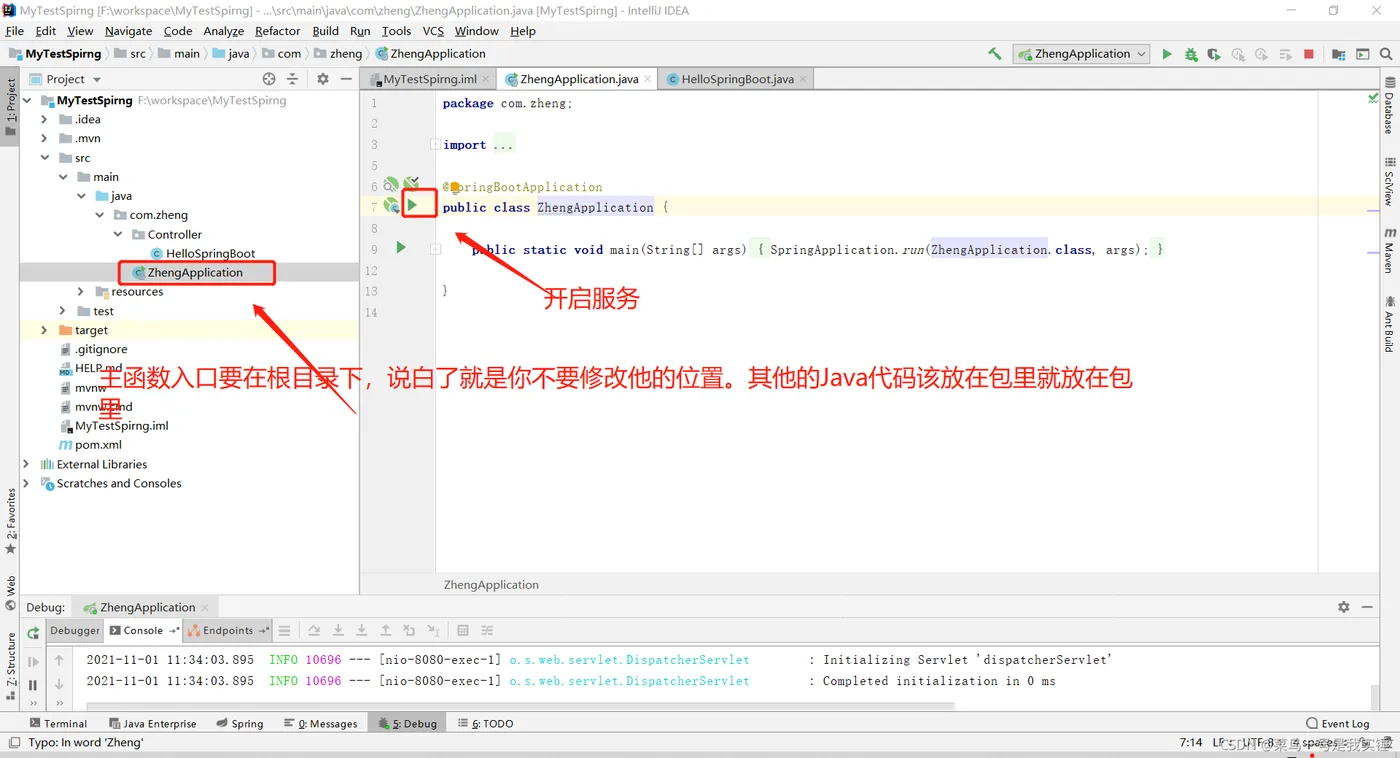
Task: Close the ZhengApplication.java editor tab
Action: 648,79
